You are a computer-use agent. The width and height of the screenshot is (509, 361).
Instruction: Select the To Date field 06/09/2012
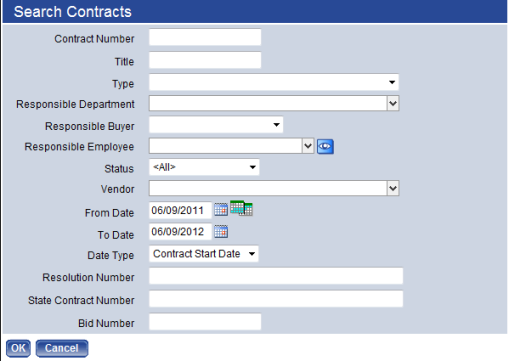click(180, 232)
